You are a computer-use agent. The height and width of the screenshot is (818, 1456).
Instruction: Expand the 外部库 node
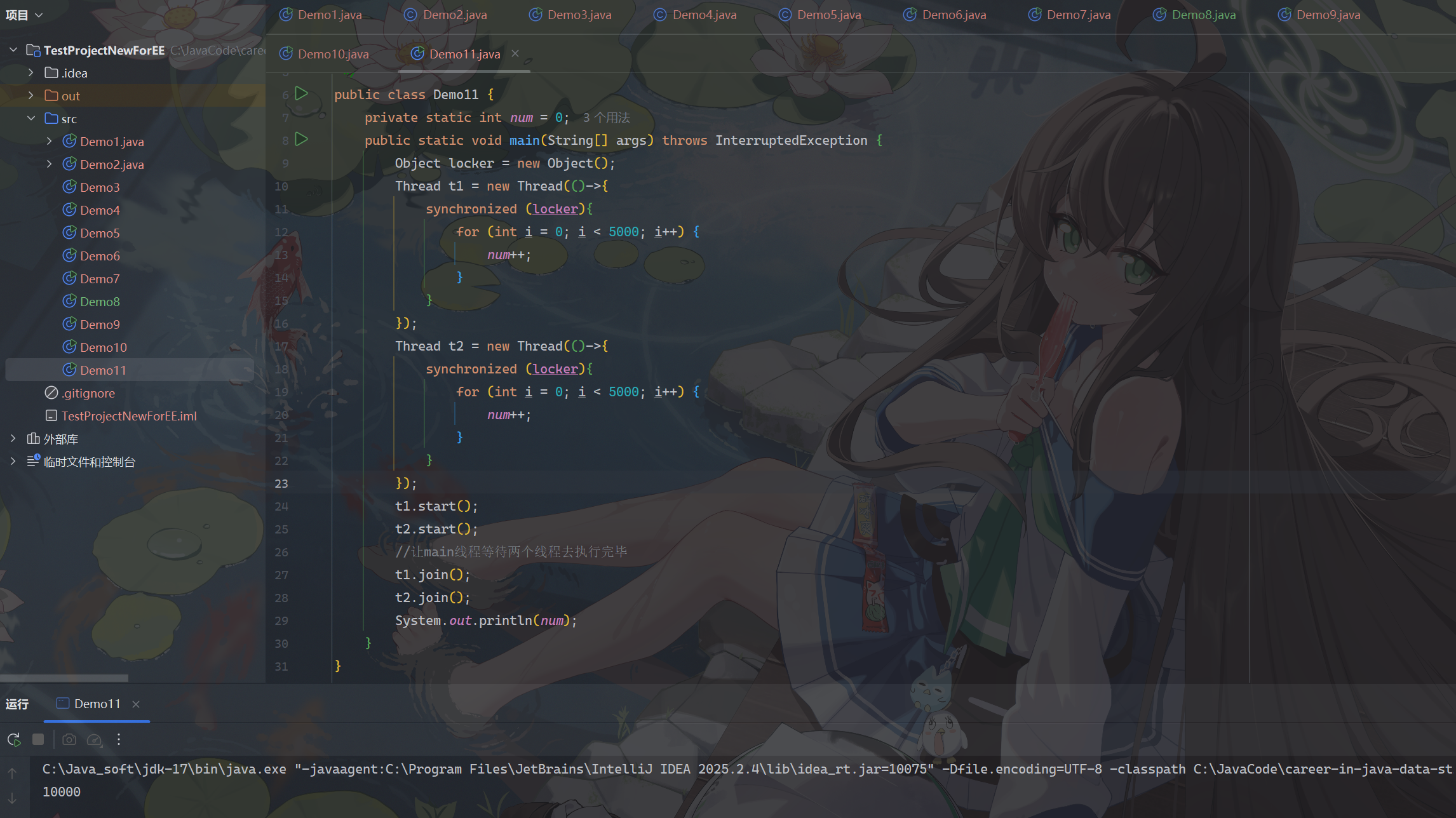pos(13,439)
